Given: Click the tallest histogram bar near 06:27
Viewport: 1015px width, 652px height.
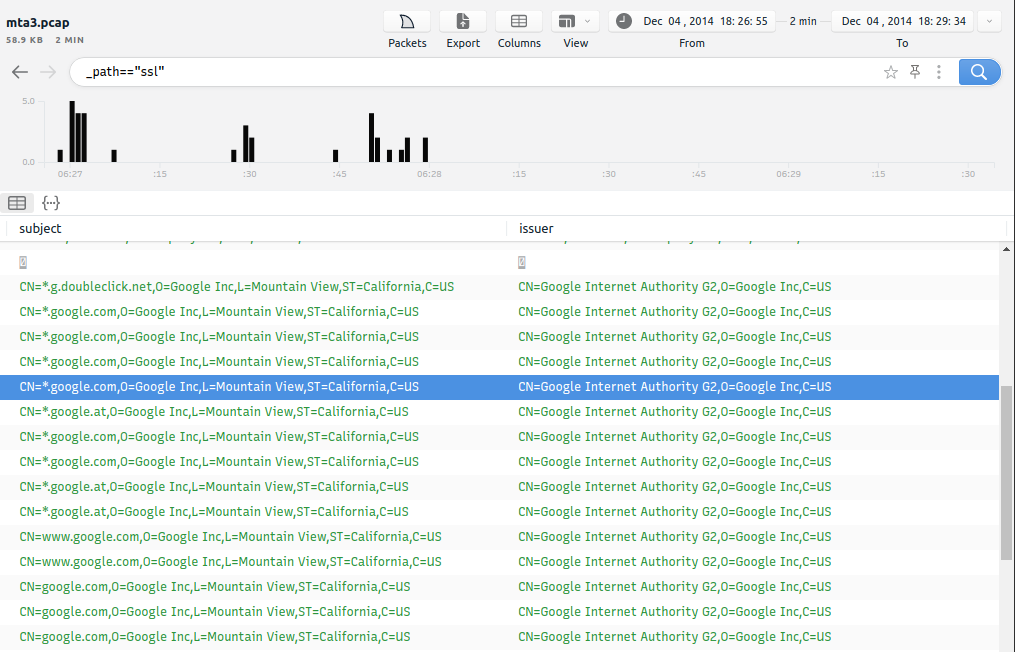Looking at the screenshot, I should [72, 131].
